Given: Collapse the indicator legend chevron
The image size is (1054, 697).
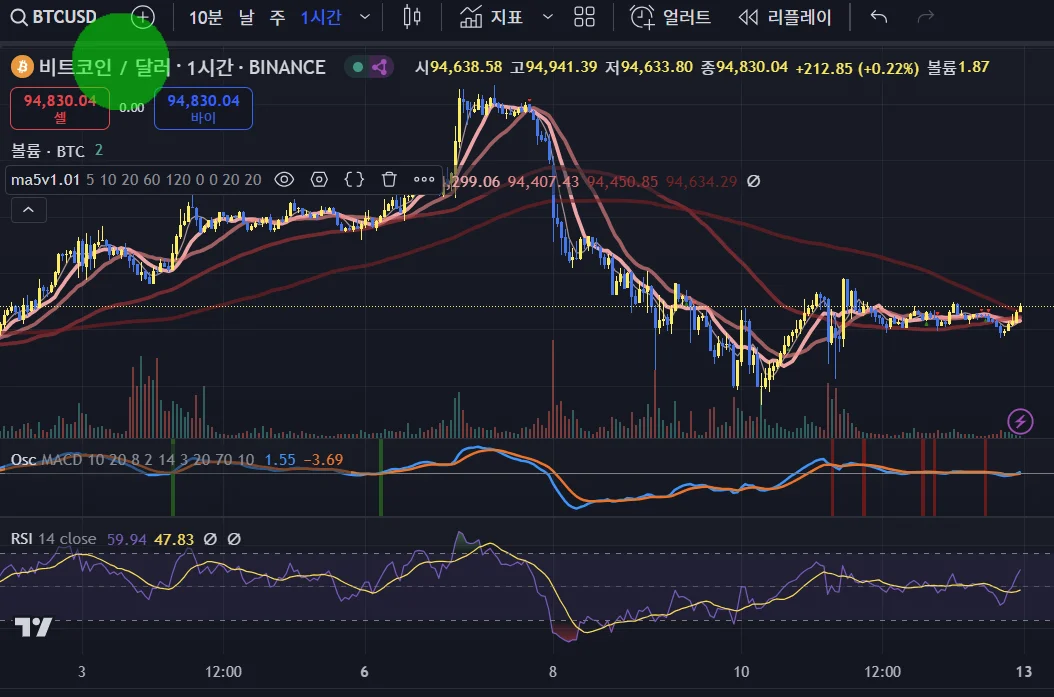Looking at the screenshot, I should pyautogui.click(x=28, y=210).
